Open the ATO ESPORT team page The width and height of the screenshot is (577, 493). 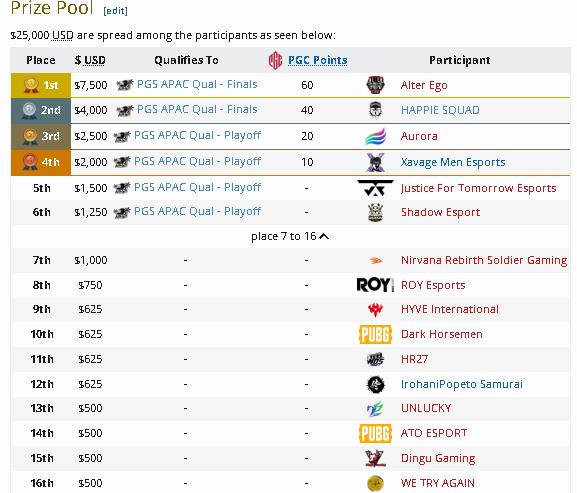(434, 433)
